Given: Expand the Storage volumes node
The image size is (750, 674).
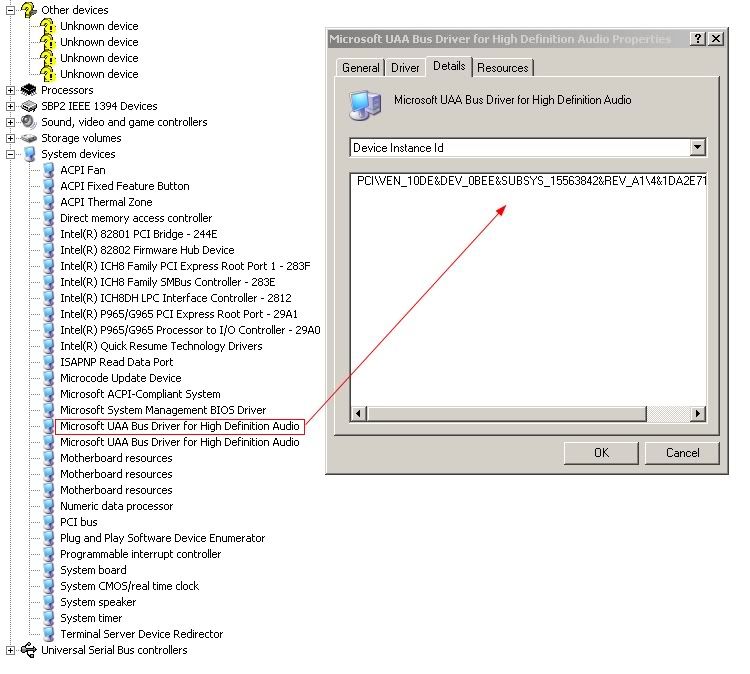Looking at the screenshot, I should point(10,138).
